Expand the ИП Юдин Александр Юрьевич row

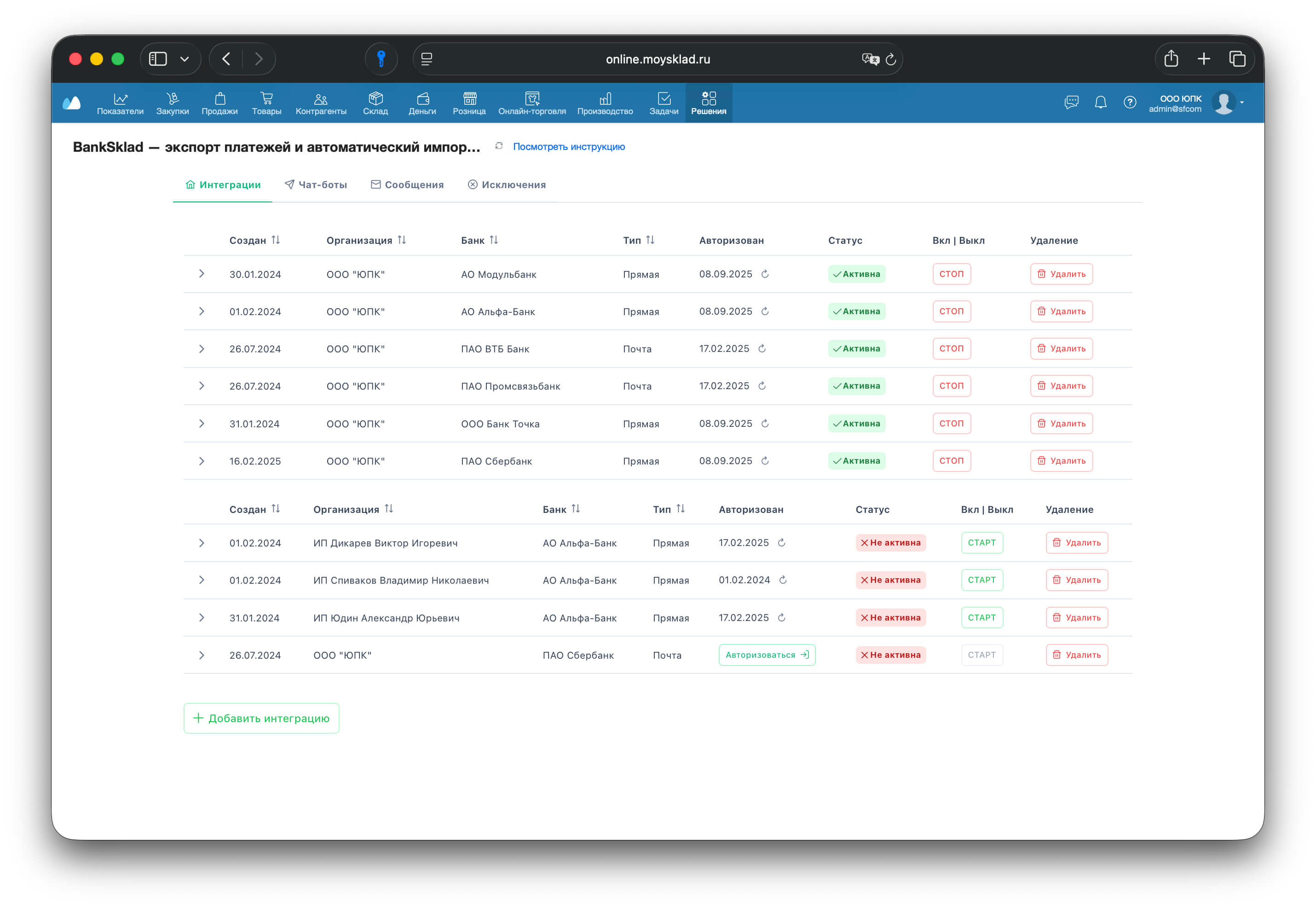(202, 618)
